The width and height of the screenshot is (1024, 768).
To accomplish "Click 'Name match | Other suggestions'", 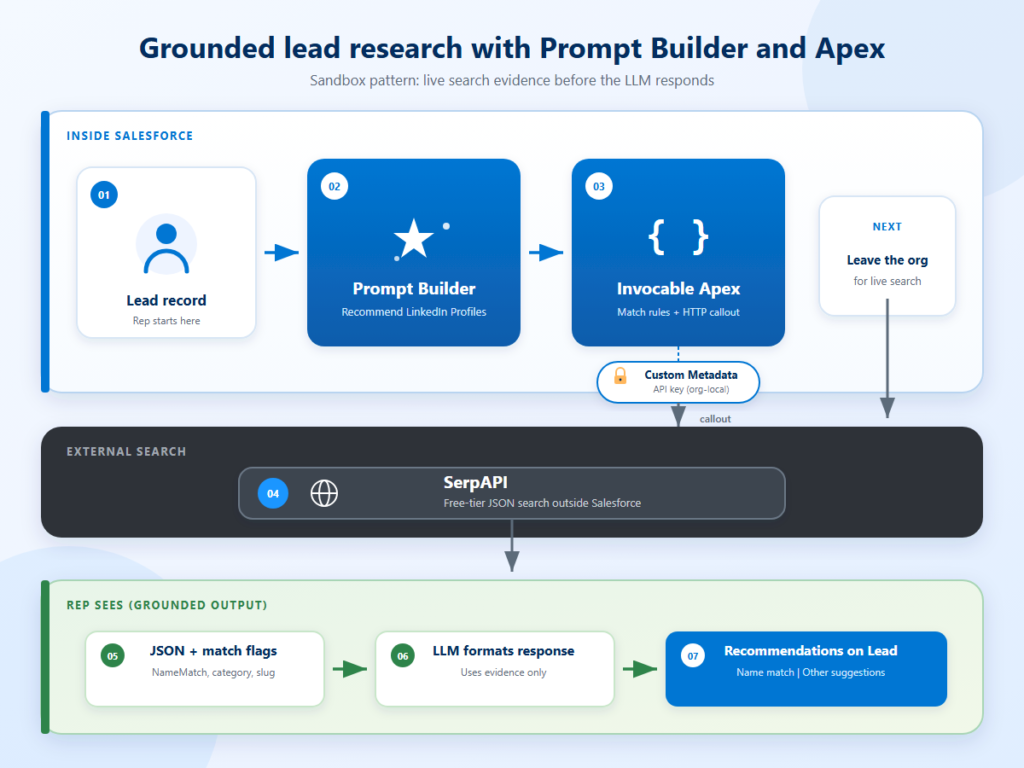I will coord(810,672).
